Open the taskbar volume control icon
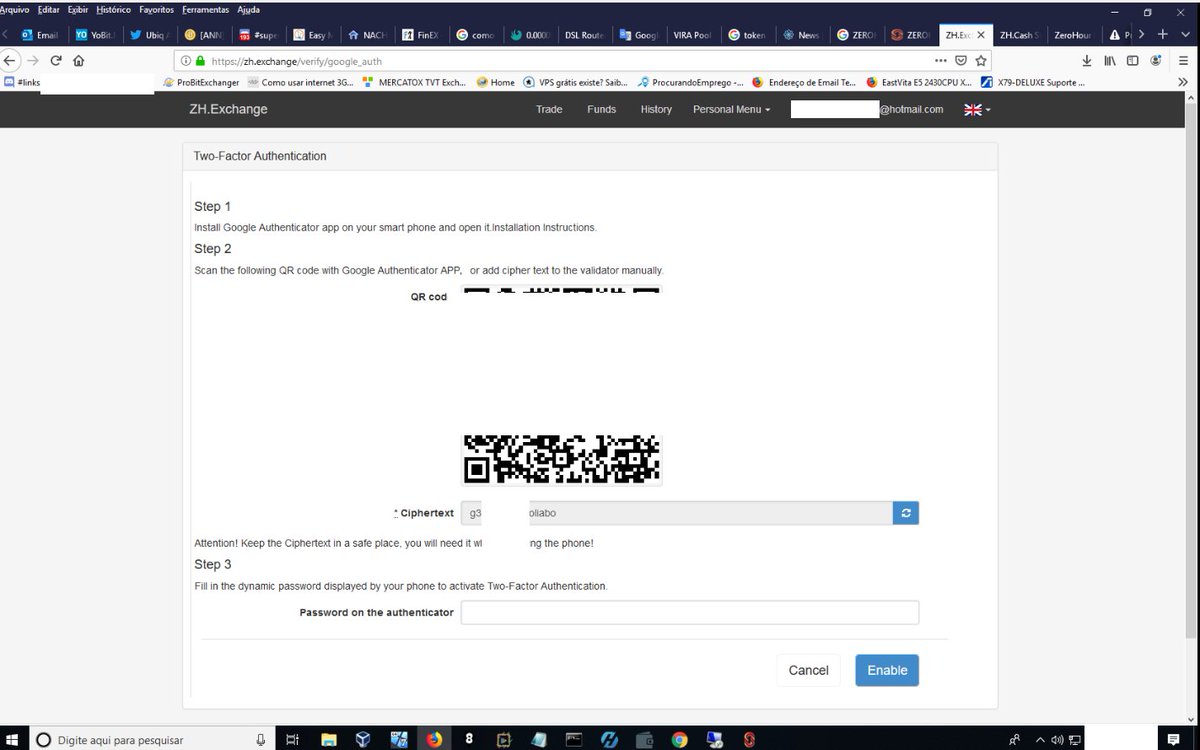The image size is (1200, 750). coord(1057,740)
